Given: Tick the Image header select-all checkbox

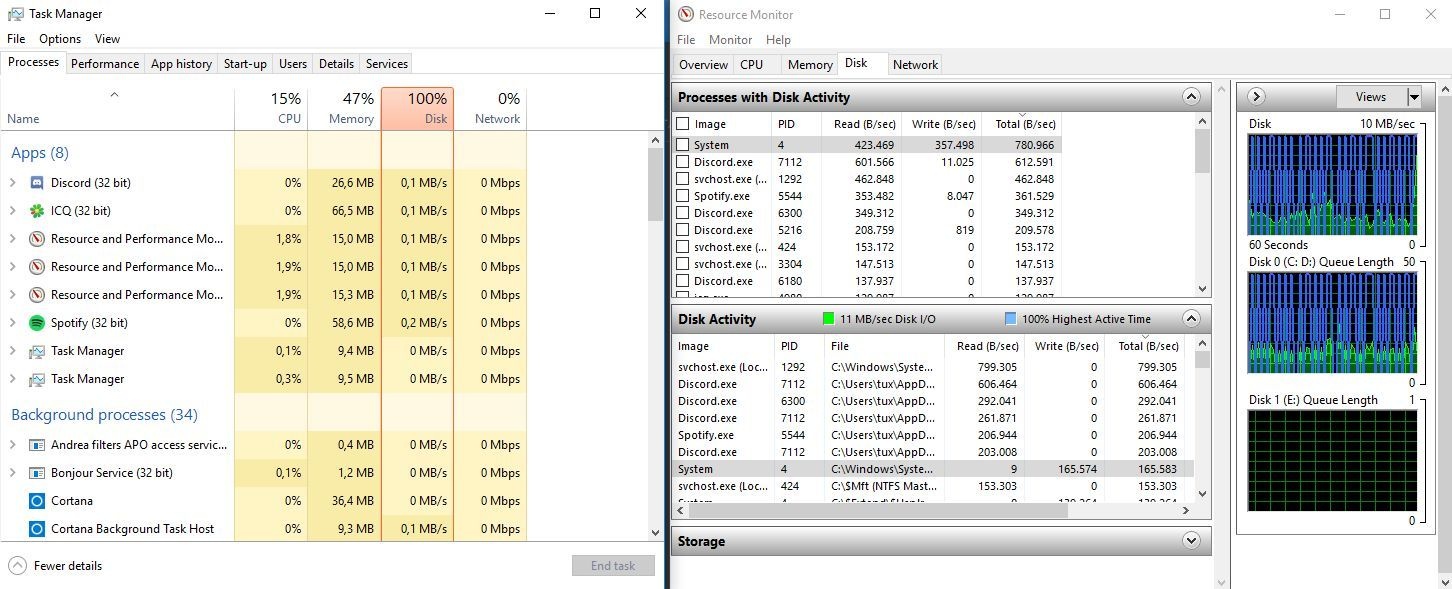Looking at the screenshot, I should point(683,124).
